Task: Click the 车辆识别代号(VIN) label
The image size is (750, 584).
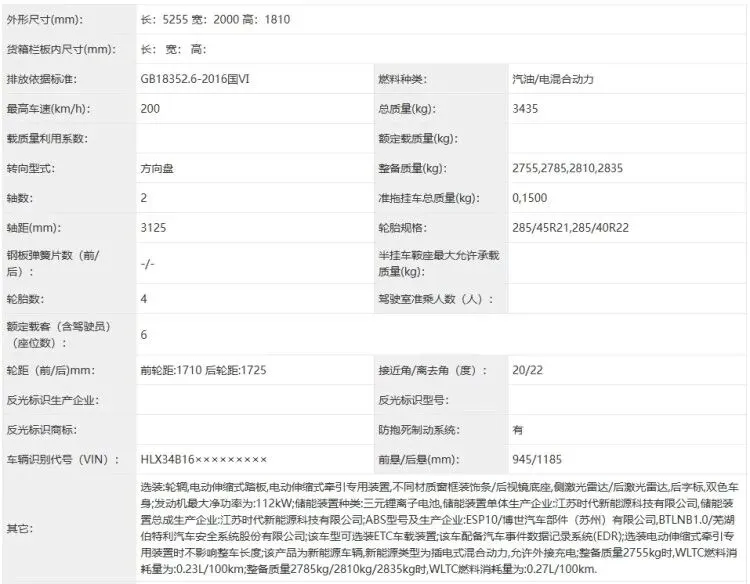Action: 63,460
